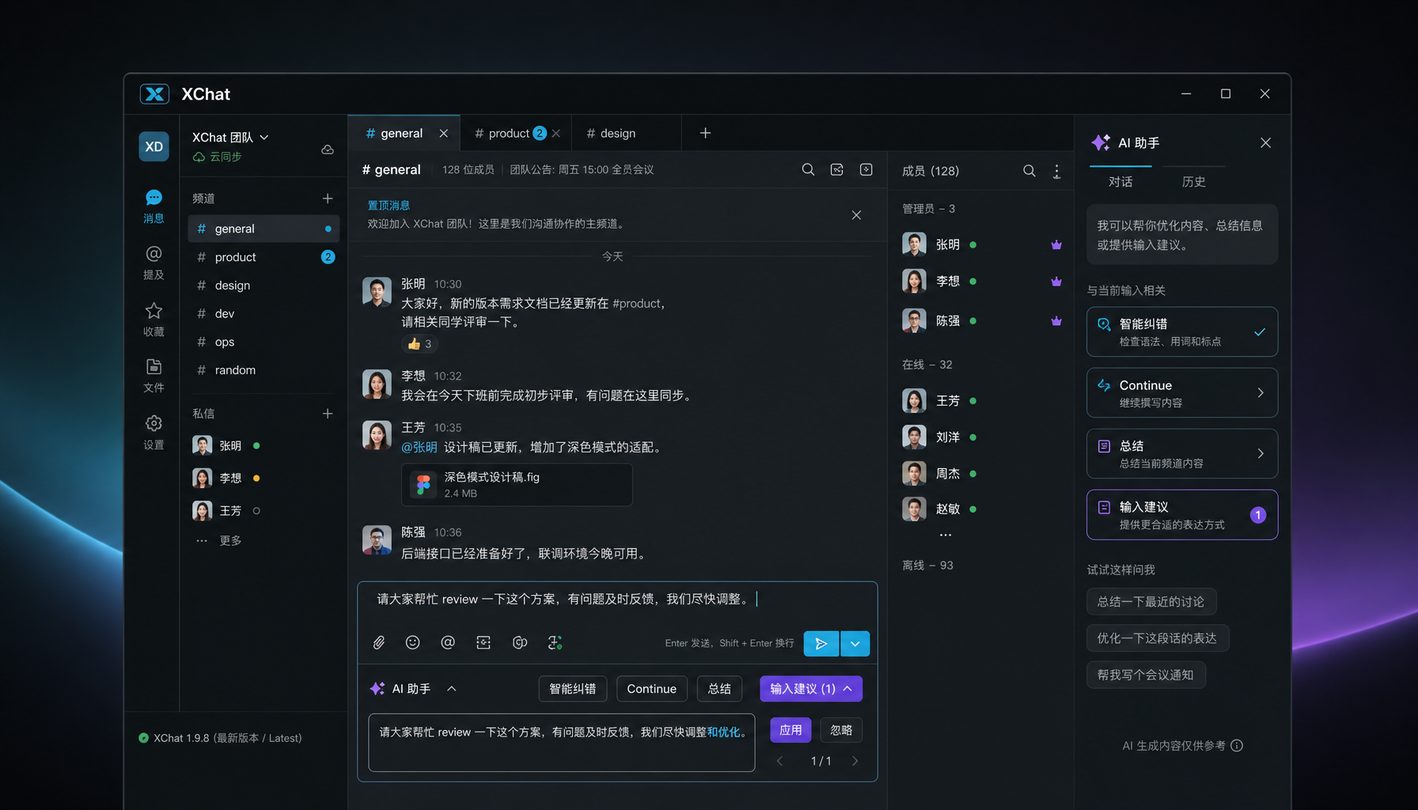
Task: Open the 收藏 favorites view
Action: click(x=154, y=319)
